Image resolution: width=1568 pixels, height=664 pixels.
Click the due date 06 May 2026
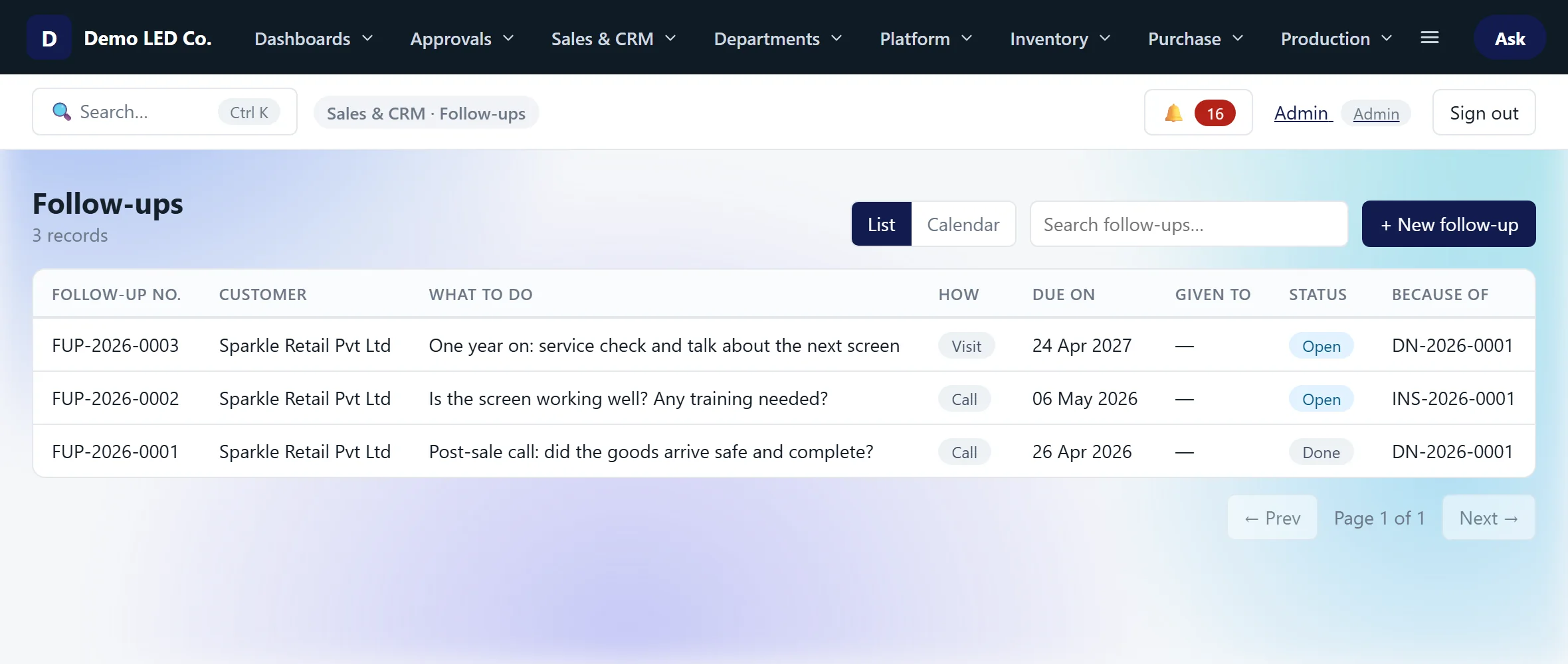click(x=1085, y=398)
